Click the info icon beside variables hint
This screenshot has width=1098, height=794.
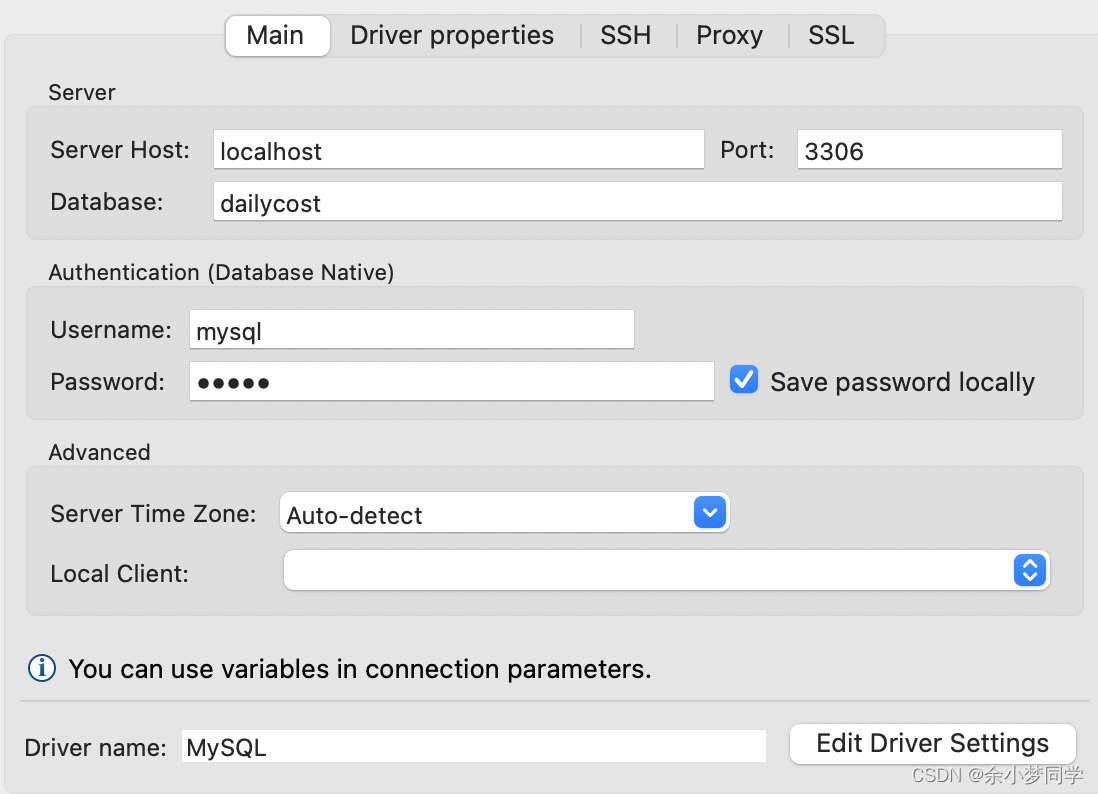pos(42,668)
